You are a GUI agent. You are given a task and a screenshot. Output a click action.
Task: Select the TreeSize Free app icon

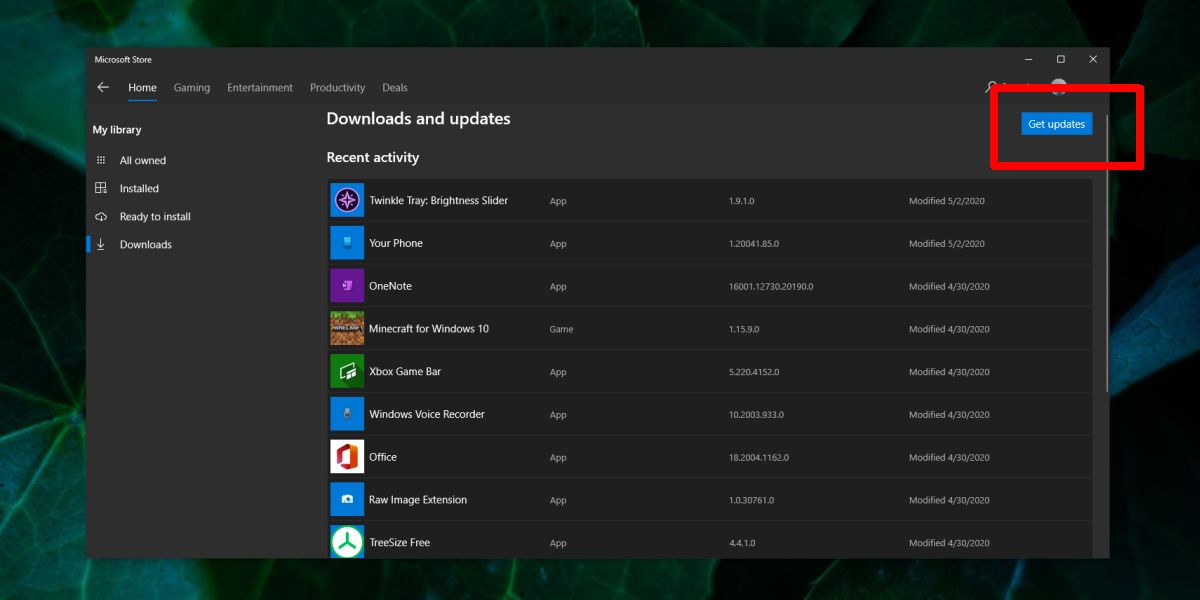pos(346,541)
